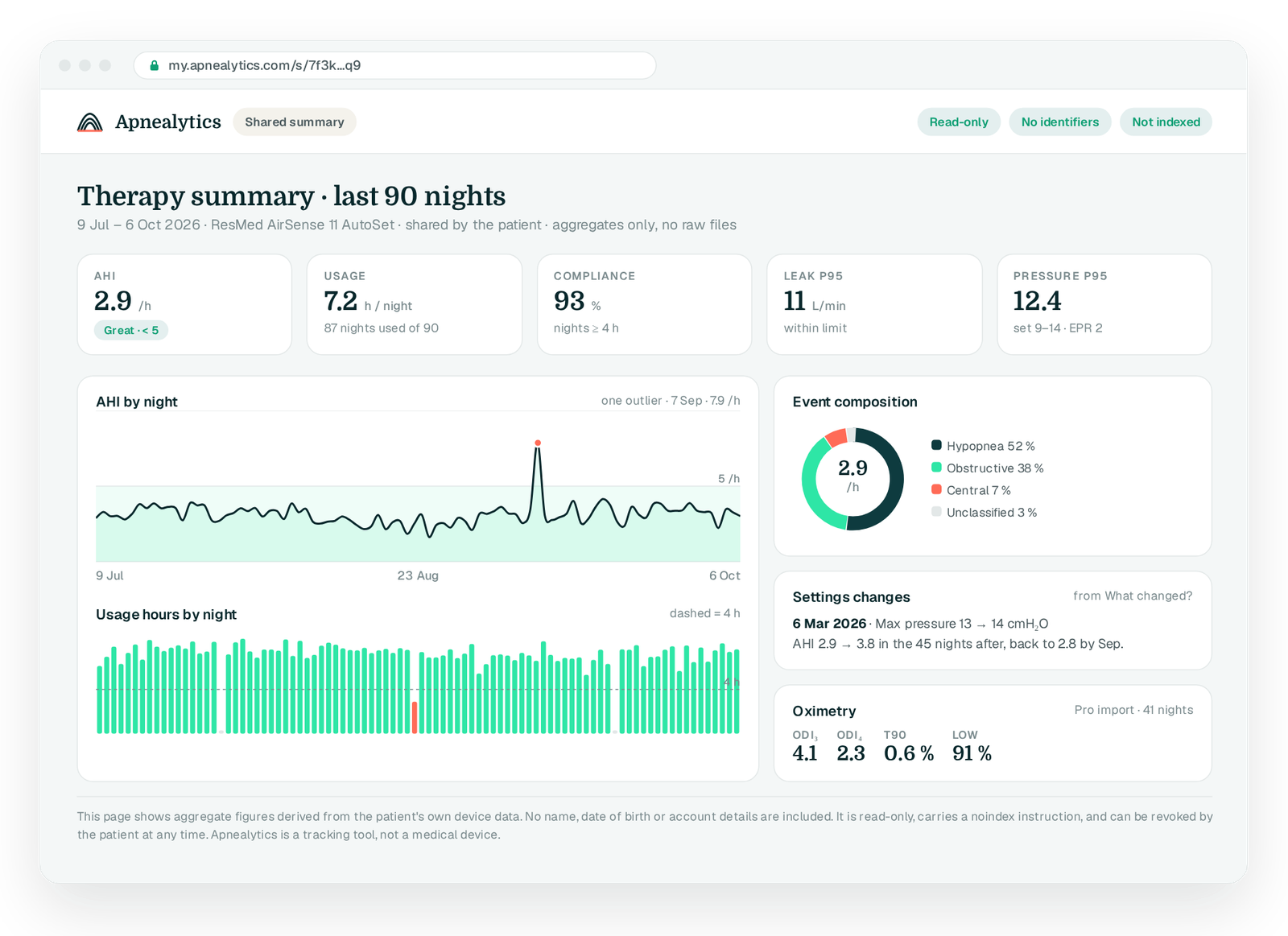Click the Obstructive green legend swatch
This screenshot has height=936, width=1288.
[x=936, y=468]
